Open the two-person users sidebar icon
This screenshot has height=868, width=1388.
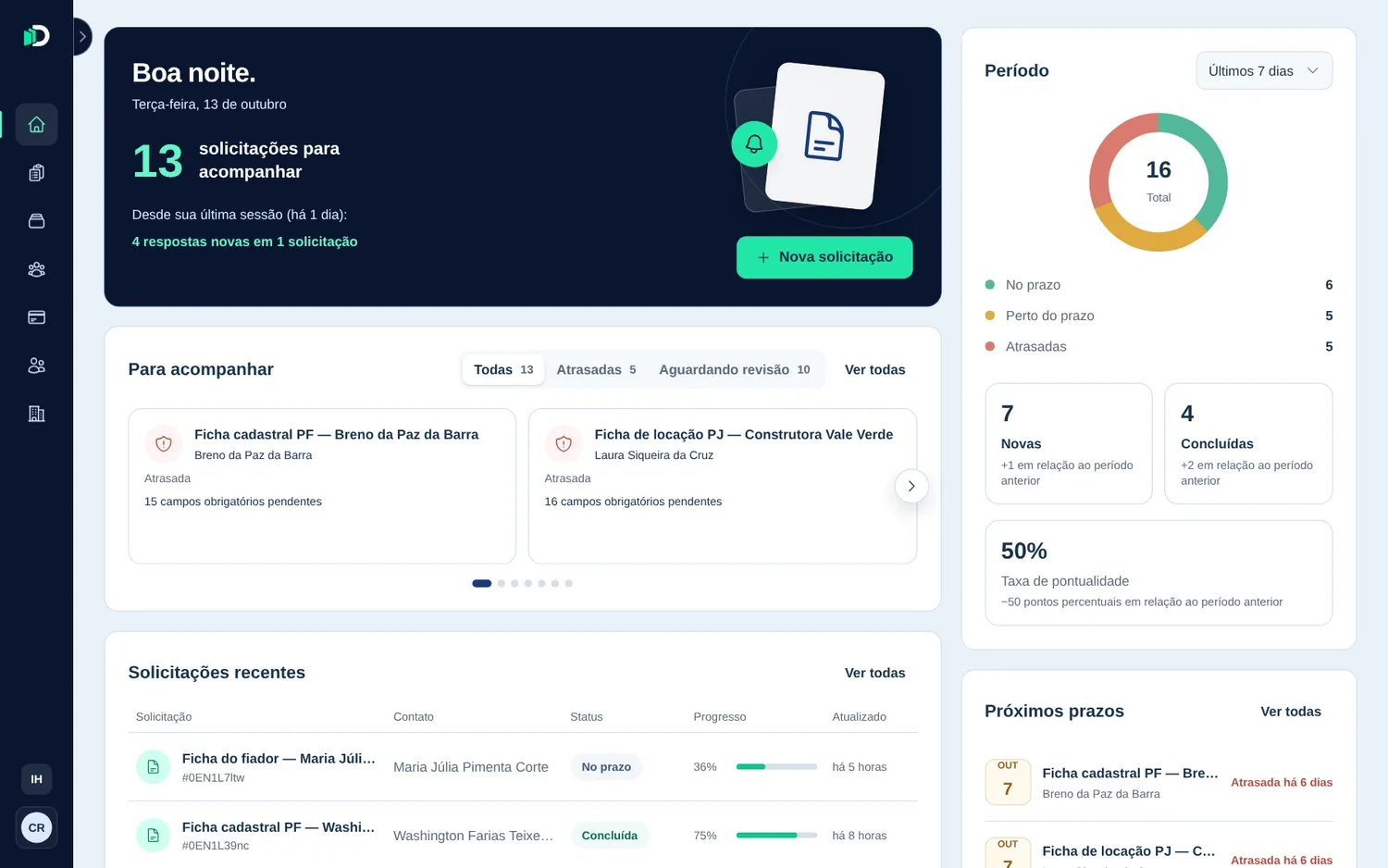tap(37, 366)
